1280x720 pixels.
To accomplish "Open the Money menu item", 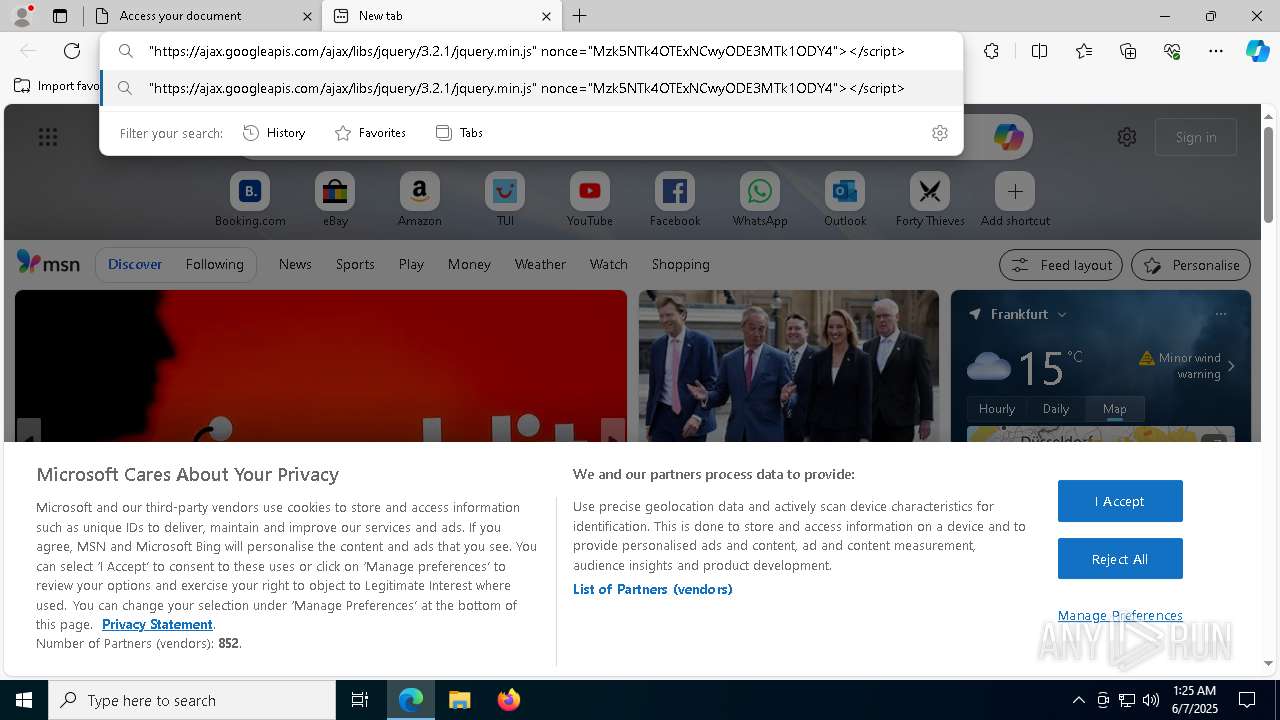I will click(469, 264).
